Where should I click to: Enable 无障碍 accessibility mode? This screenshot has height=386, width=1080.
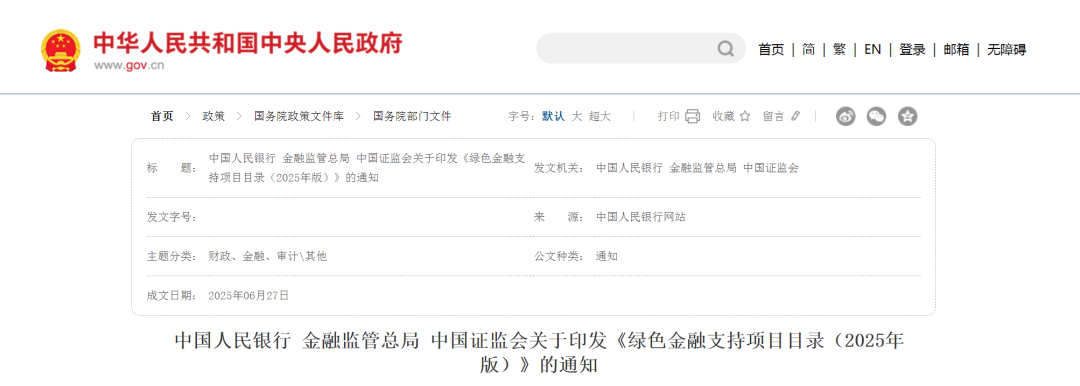[x=1006, y=50]
